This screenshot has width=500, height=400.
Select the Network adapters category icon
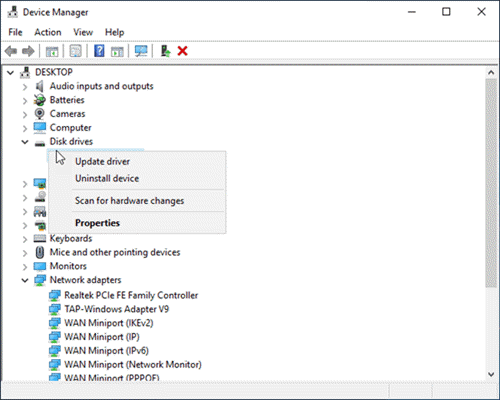coord(40,280)
